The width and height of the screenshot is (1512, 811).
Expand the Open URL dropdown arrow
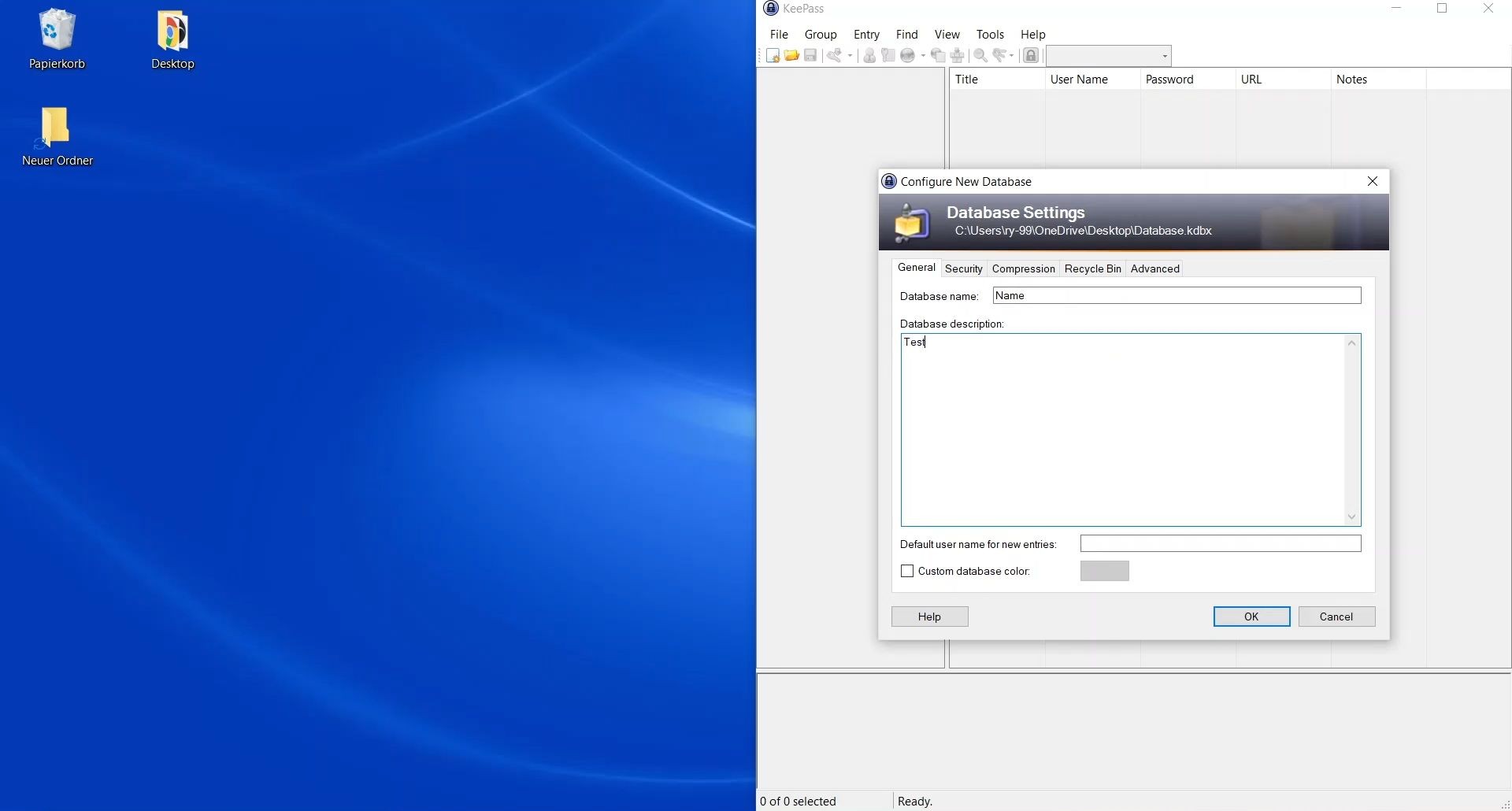click(923, 56)
